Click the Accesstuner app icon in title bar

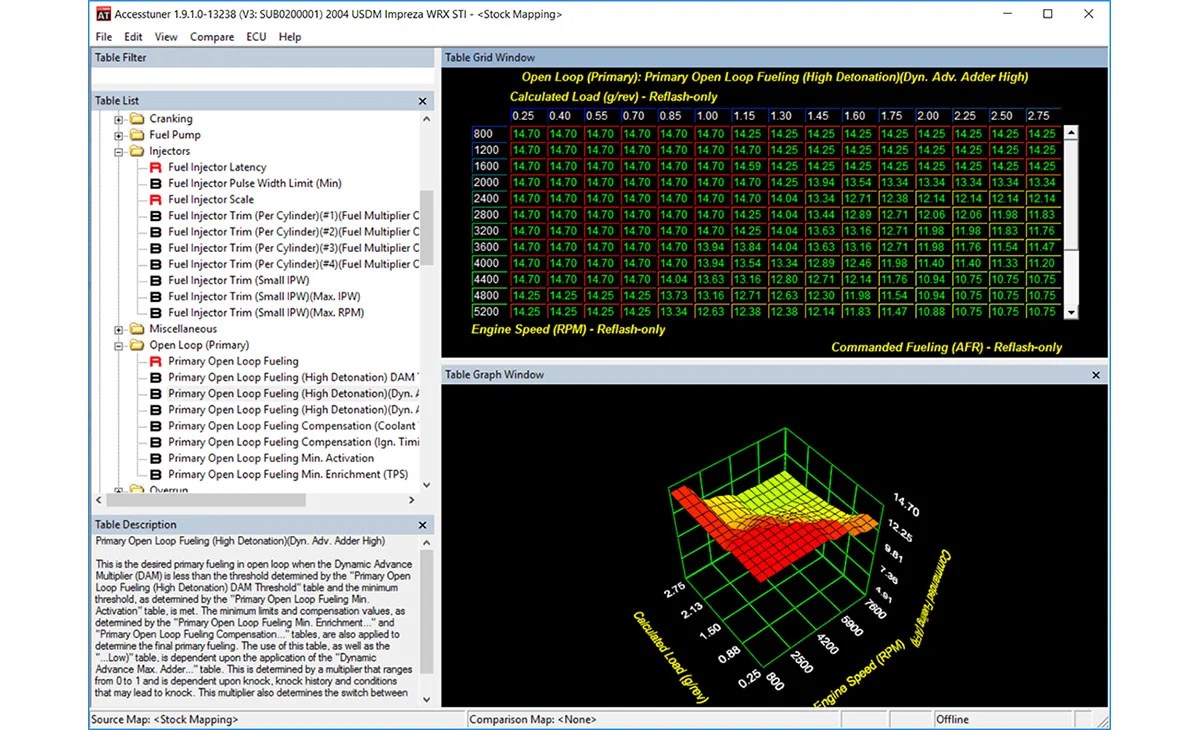pos(104,14)
